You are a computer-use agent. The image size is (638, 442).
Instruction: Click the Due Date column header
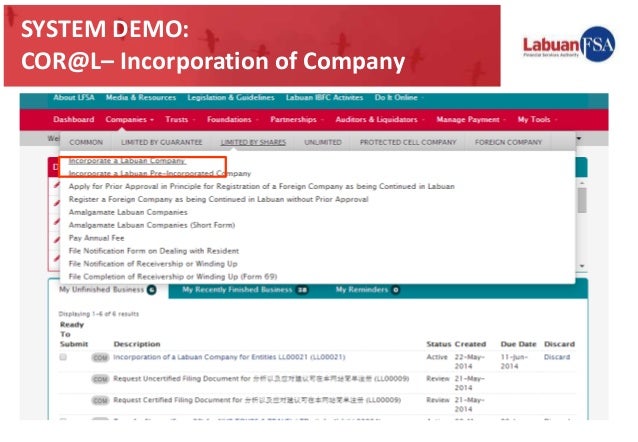click(518, 344)
